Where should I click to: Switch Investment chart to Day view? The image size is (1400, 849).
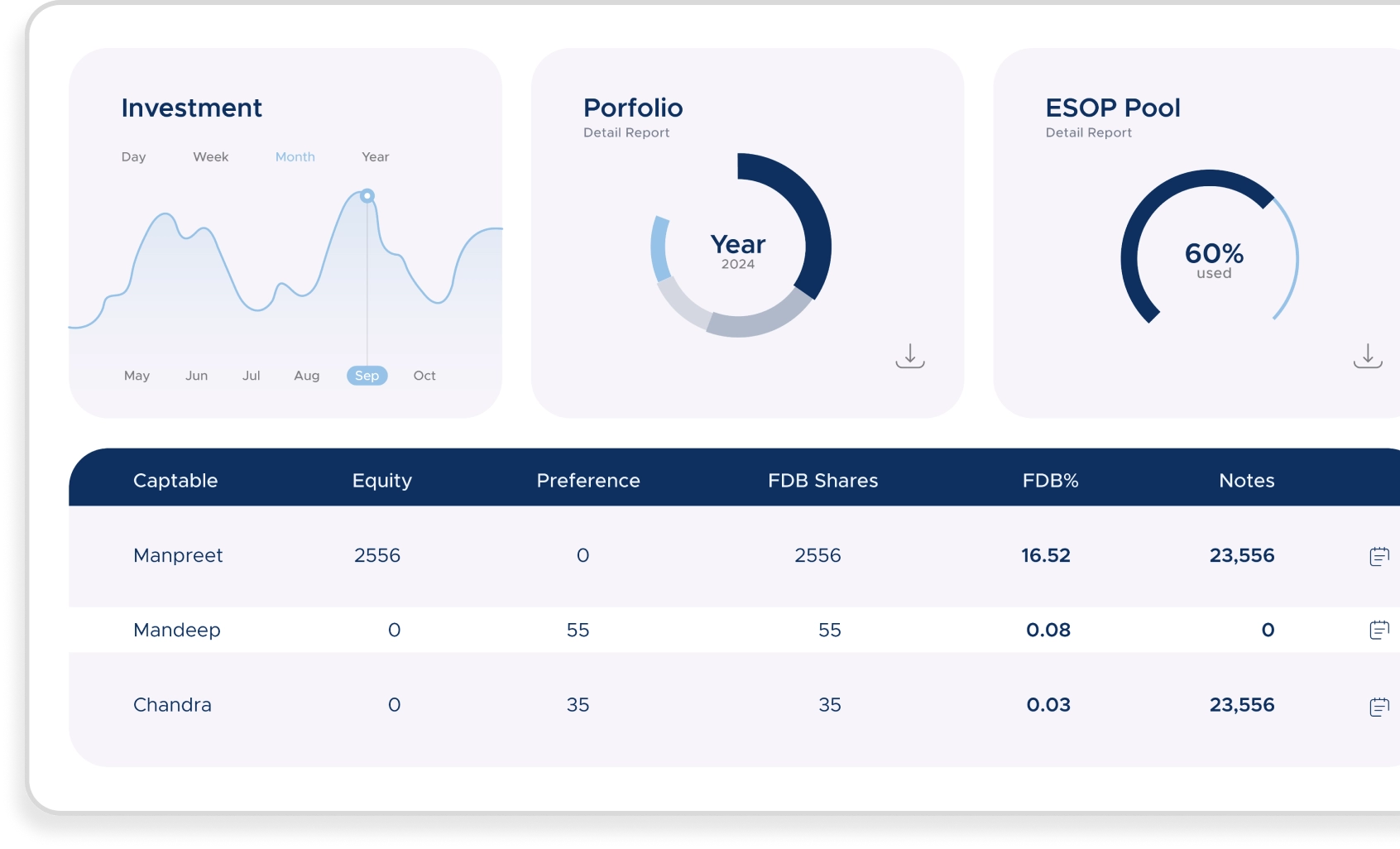[133, 157]
